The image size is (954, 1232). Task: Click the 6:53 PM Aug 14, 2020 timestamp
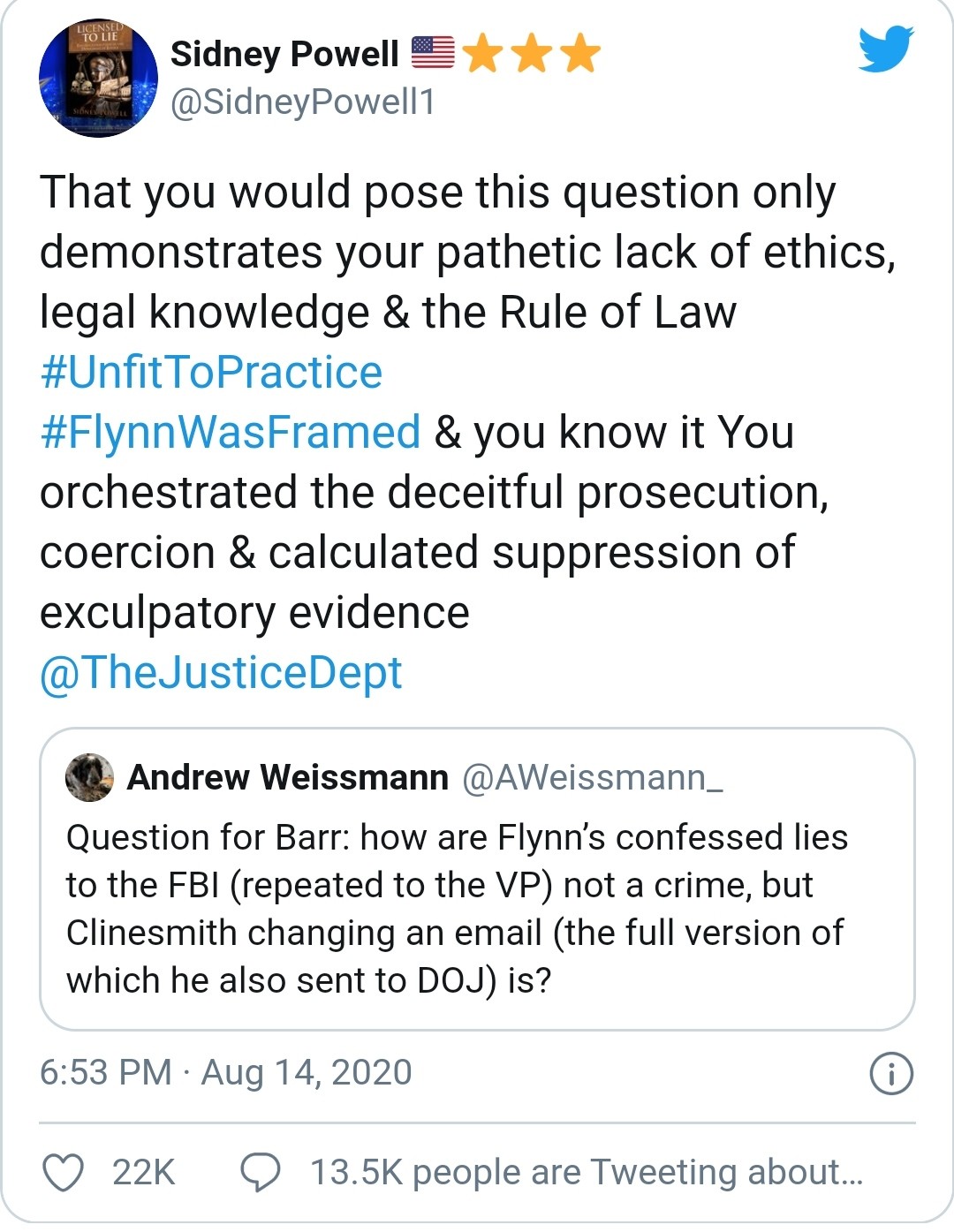[x=226, y=1072]
